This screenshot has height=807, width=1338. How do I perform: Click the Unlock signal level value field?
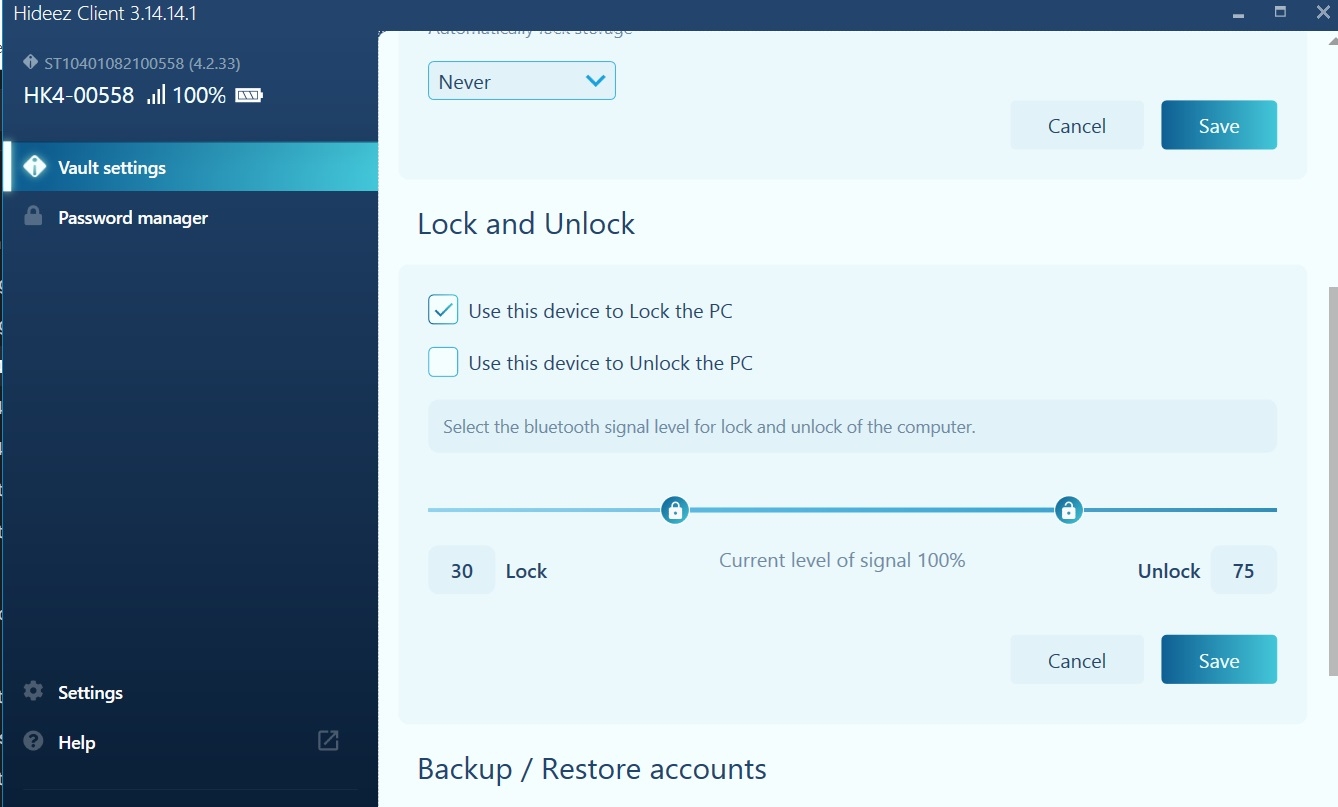coord(1243,571)
